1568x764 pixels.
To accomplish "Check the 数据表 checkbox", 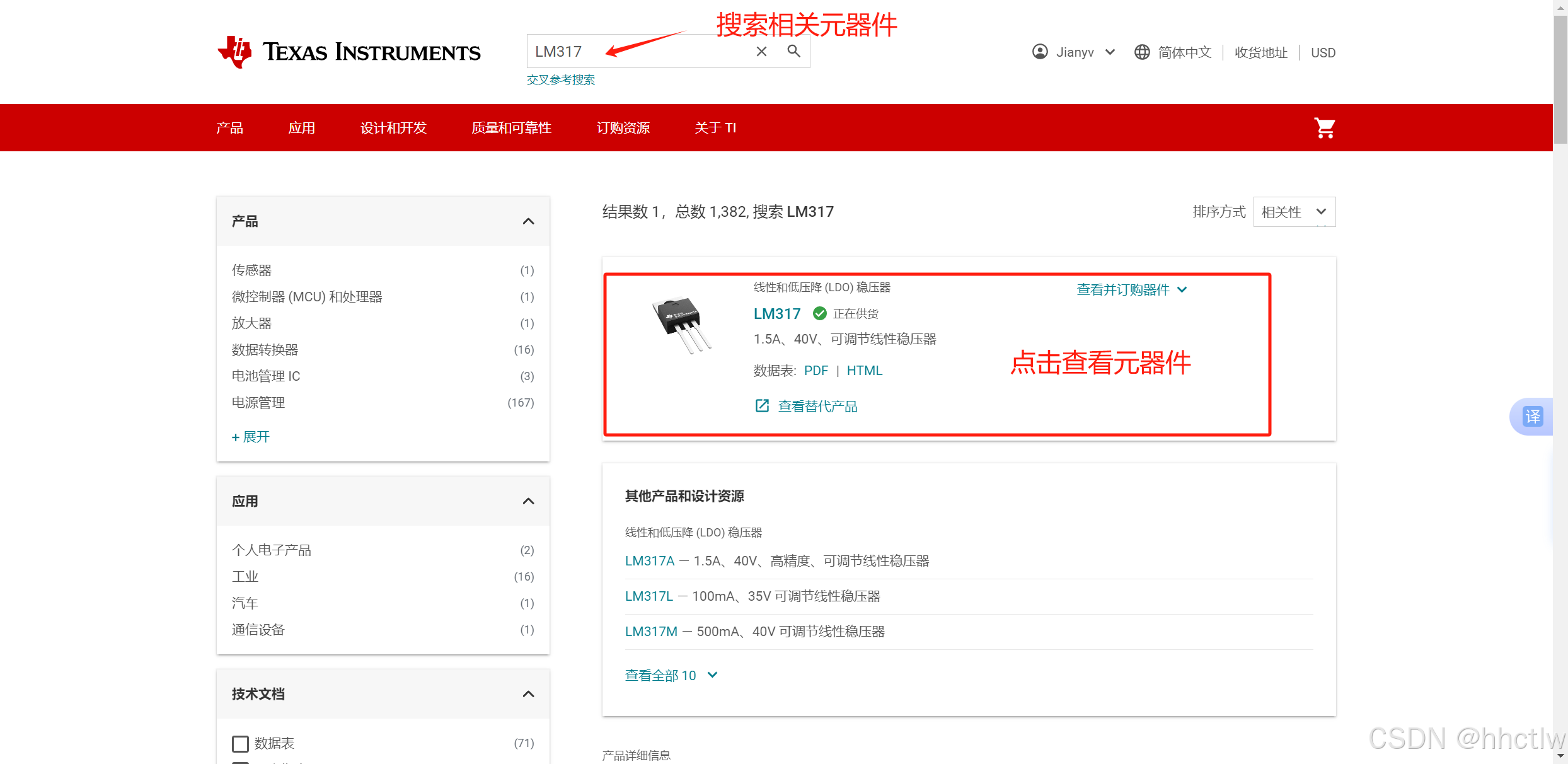I will coord(240,744).
